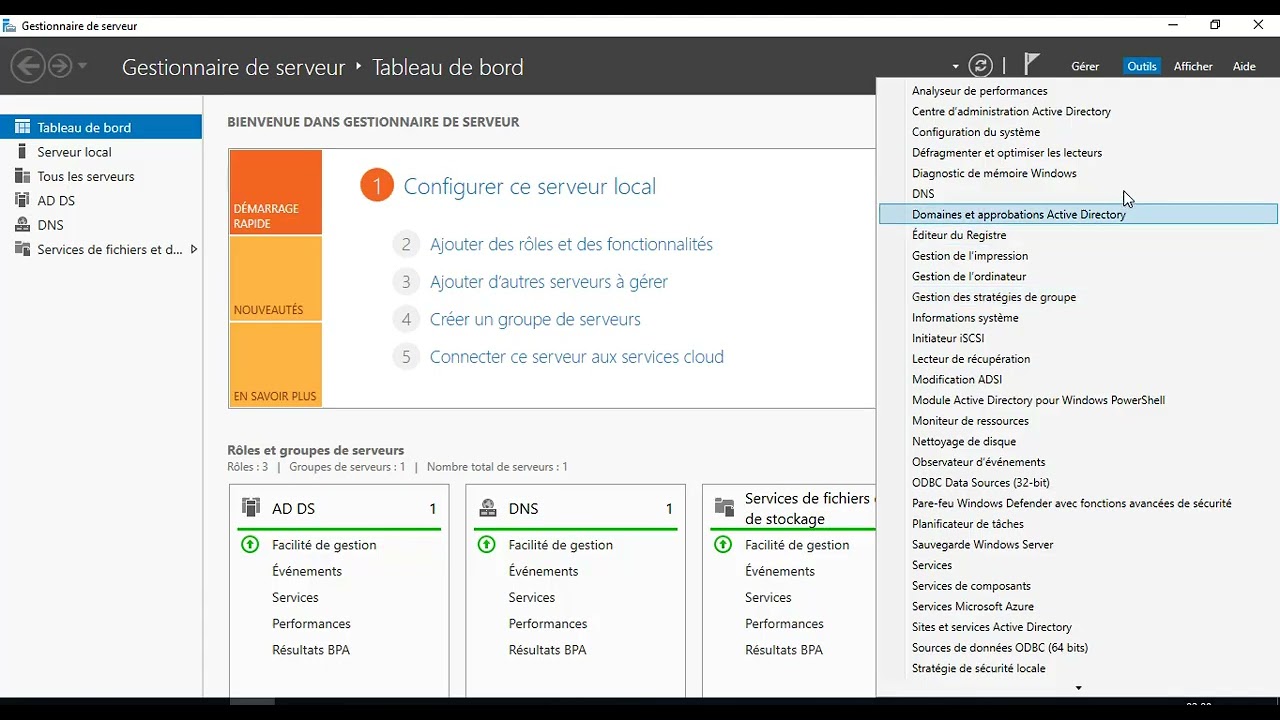Open the Afficher menu
The width and height of the screenshot is (1280, 720).
click(x=1193, y=67)
